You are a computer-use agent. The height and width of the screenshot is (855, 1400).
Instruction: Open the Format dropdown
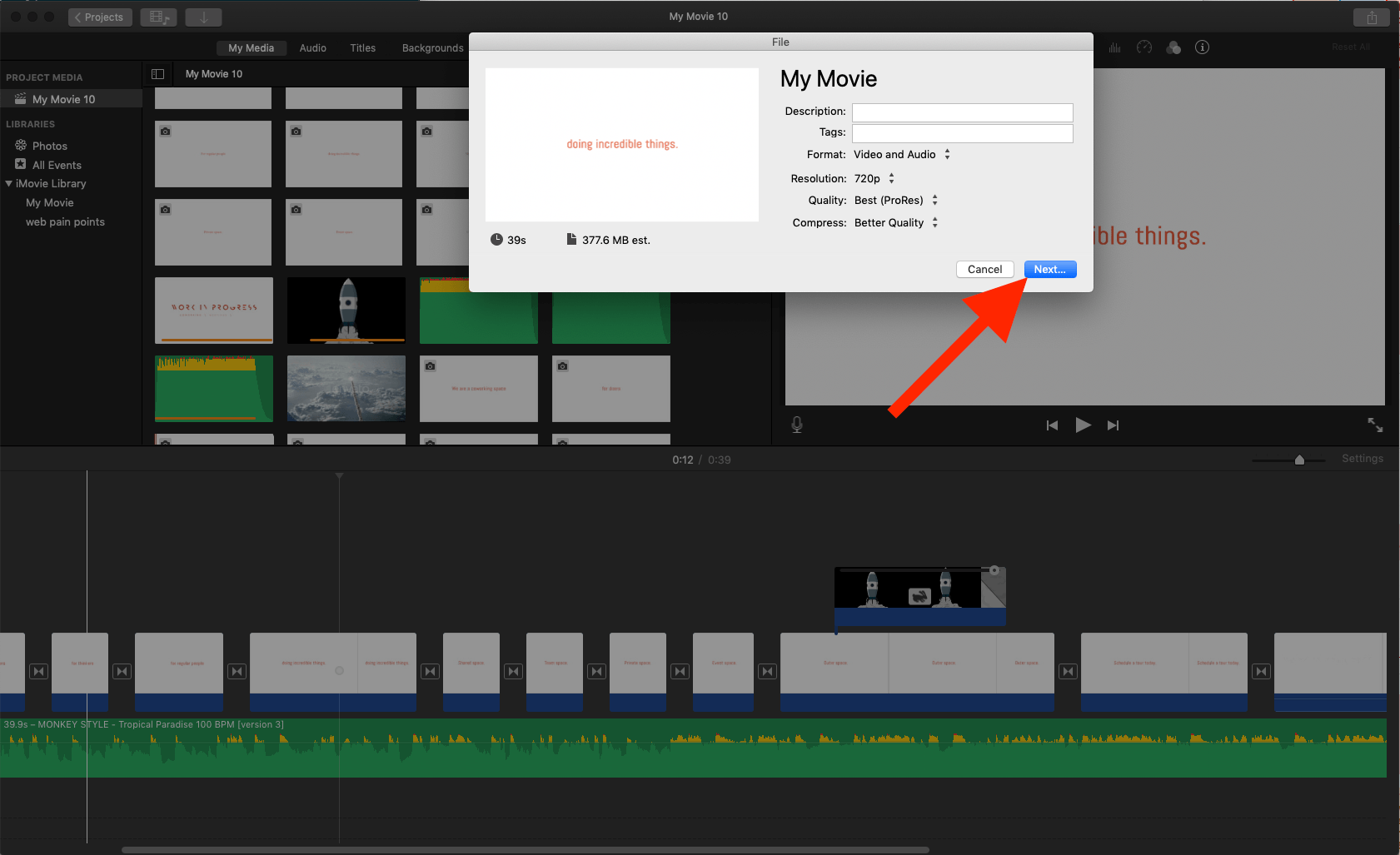[901, 155]
